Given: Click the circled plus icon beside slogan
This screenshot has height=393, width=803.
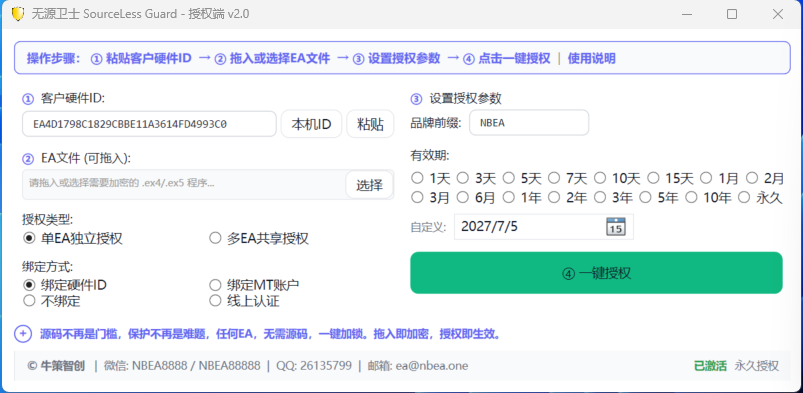Looking at the screenshot, I should [23, 334].
